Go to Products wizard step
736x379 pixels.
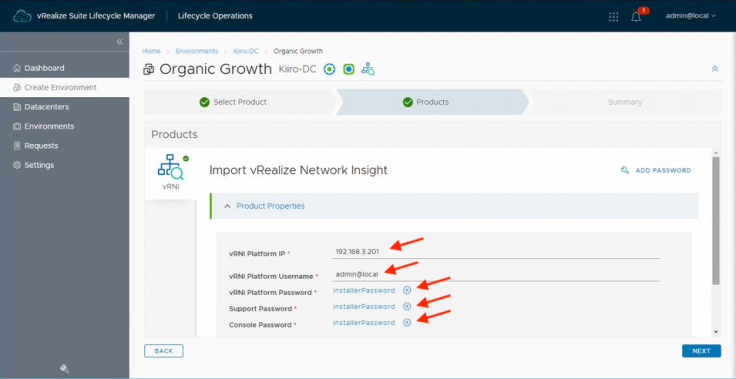(432, 102)
